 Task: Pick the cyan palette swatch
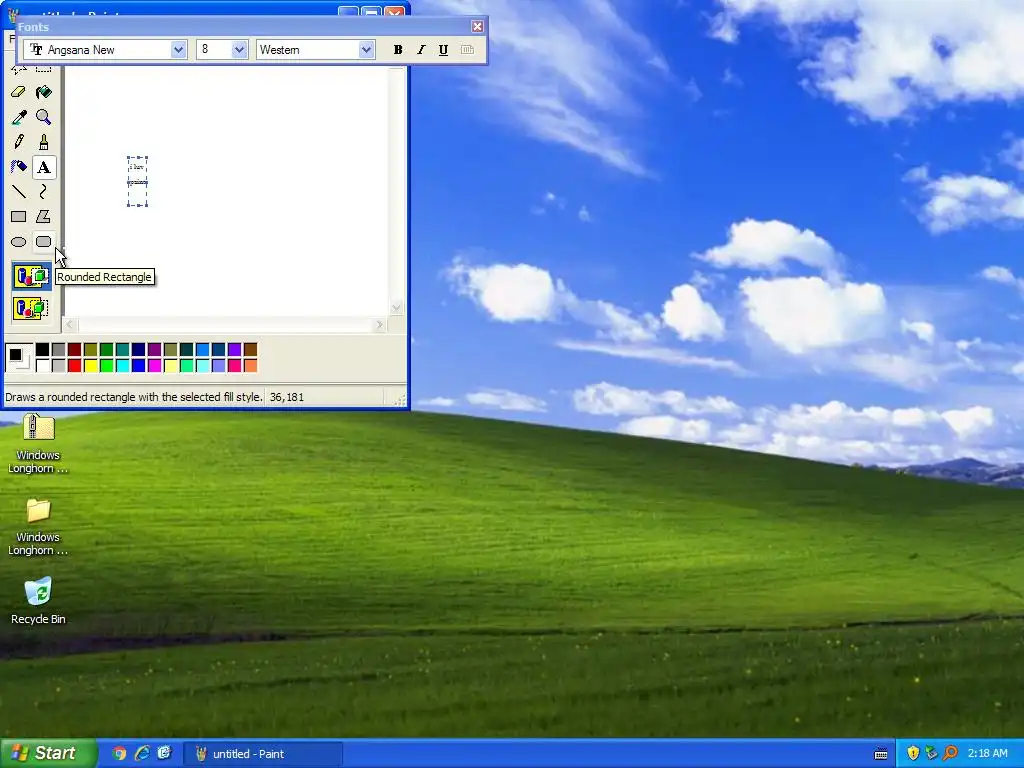pyautogui.click(x=123, y=366)
